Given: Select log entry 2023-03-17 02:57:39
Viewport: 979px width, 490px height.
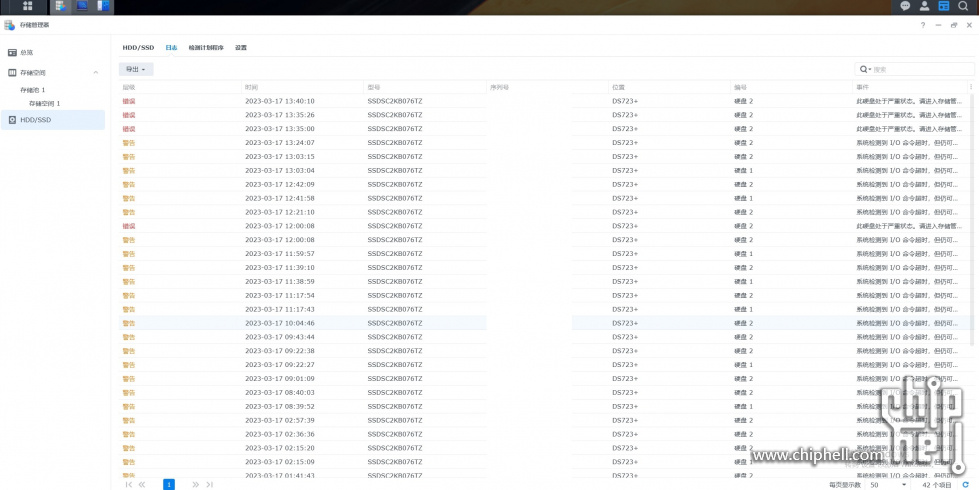Looking at the screenshot, I should pyautogui.click(x=543, y=420).
